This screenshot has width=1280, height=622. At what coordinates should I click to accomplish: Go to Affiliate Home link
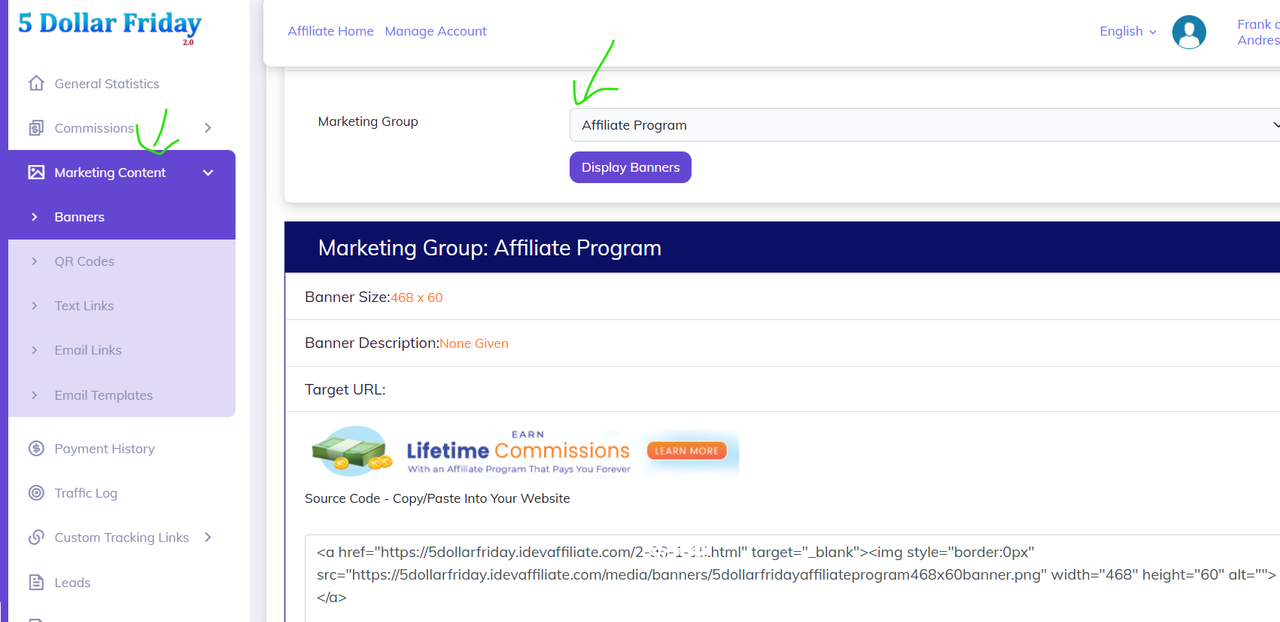[330, 31]
